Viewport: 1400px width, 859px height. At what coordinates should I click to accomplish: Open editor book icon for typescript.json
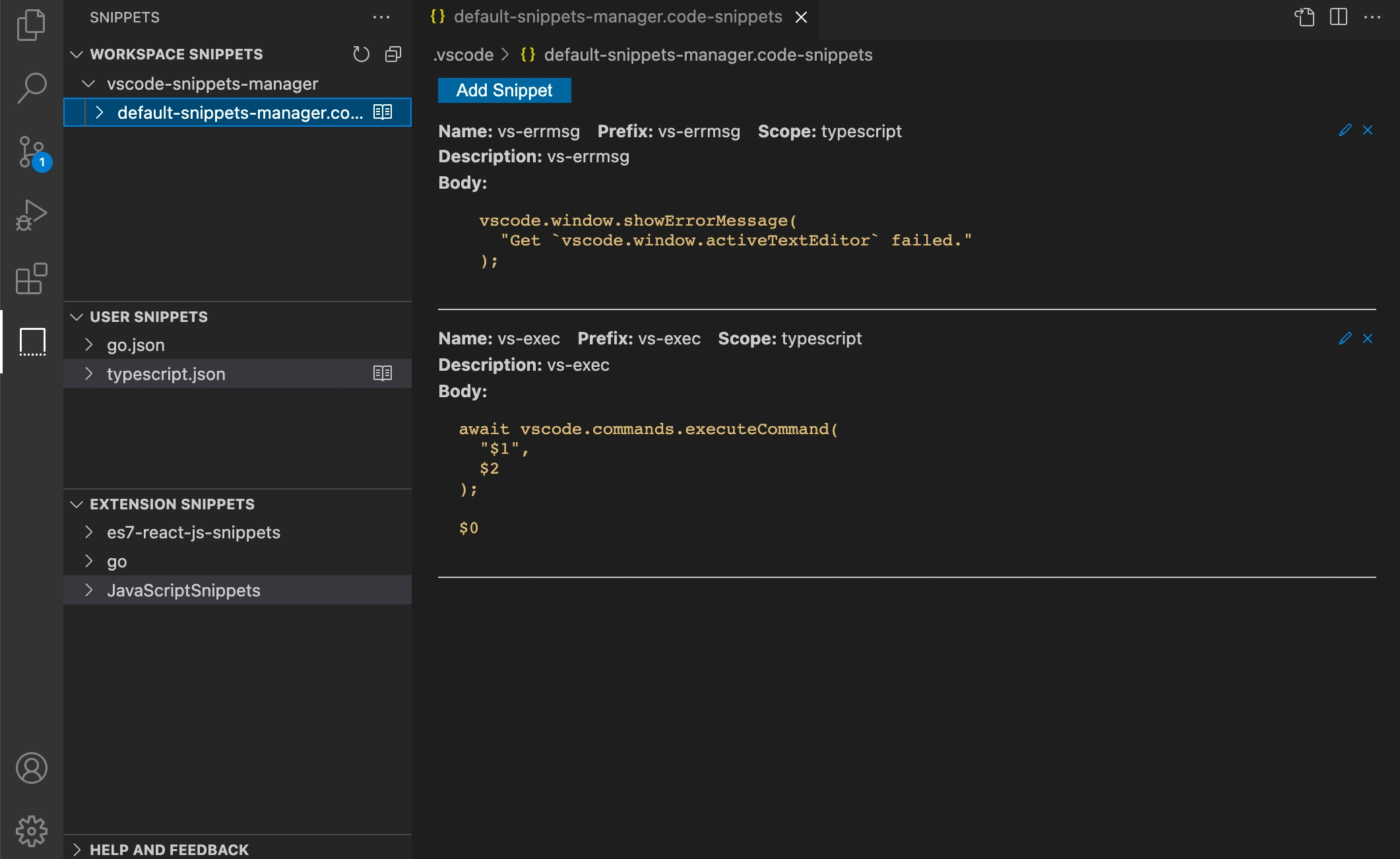tap(383, 373)
